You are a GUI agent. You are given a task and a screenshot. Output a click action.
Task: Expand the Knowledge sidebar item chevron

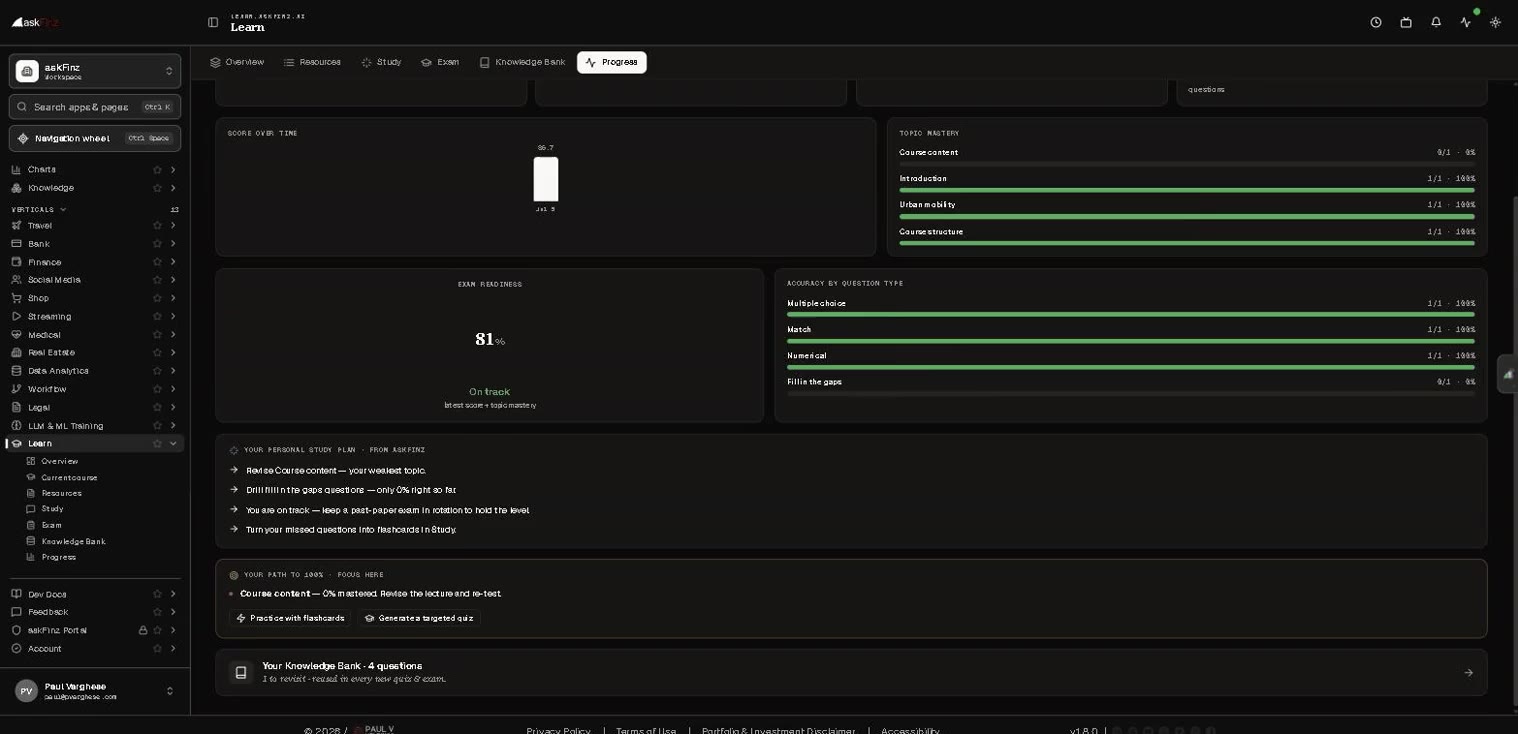point(173,188)
